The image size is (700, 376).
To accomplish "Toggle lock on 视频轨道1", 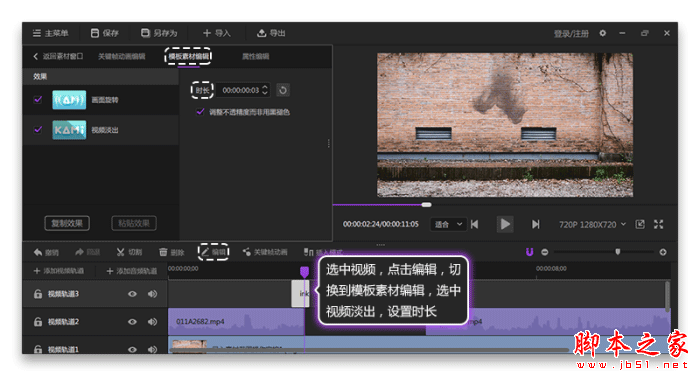I will [x=38, y=349].
